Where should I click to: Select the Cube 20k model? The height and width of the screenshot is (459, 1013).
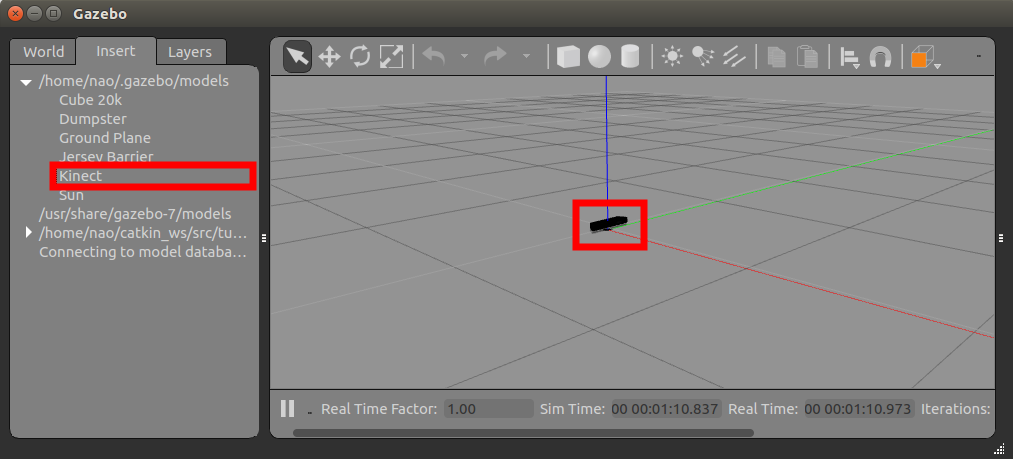coord(90,100)
